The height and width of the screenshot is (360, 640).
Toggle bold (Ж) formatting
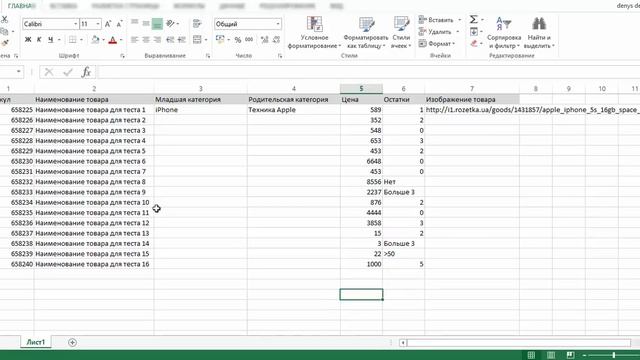coord(28,40)
